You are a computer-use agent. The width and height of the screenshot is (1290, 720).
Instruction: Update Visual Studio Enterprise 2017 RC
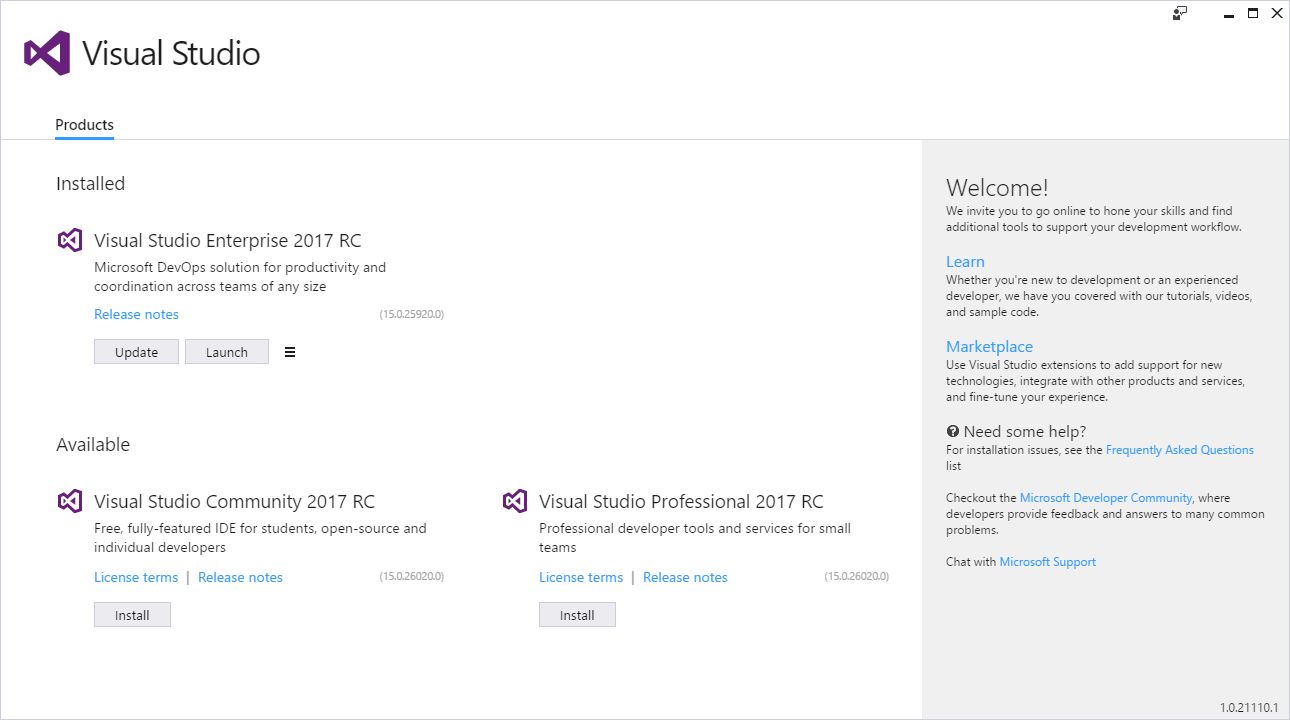136,352
